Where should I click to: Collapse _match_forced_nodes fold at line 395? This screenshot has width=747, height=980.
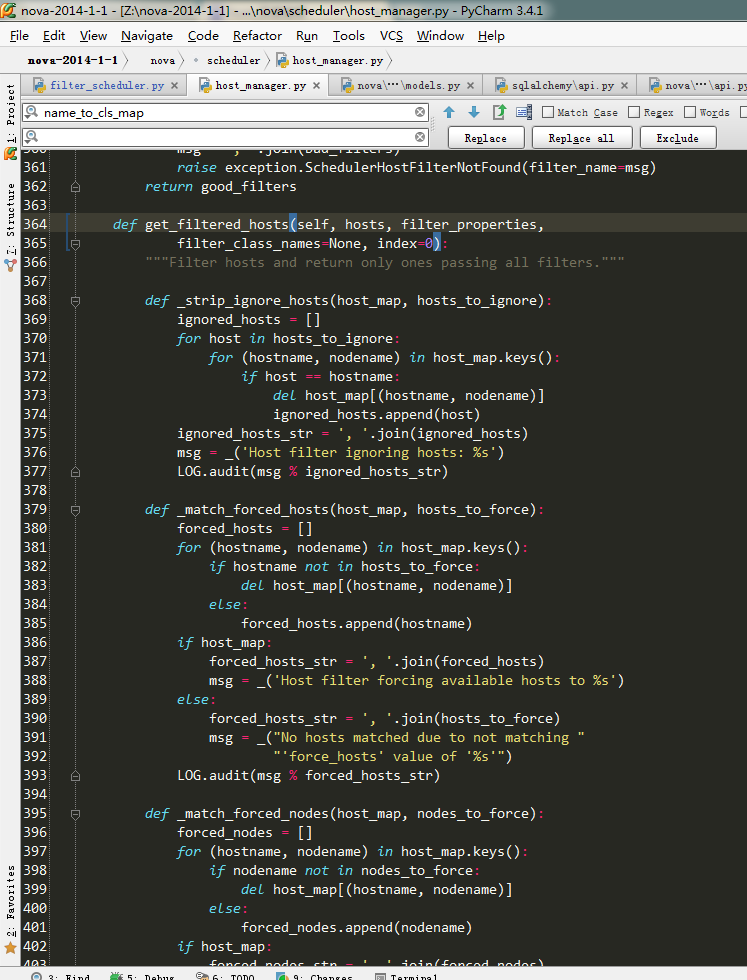(75, 814)
